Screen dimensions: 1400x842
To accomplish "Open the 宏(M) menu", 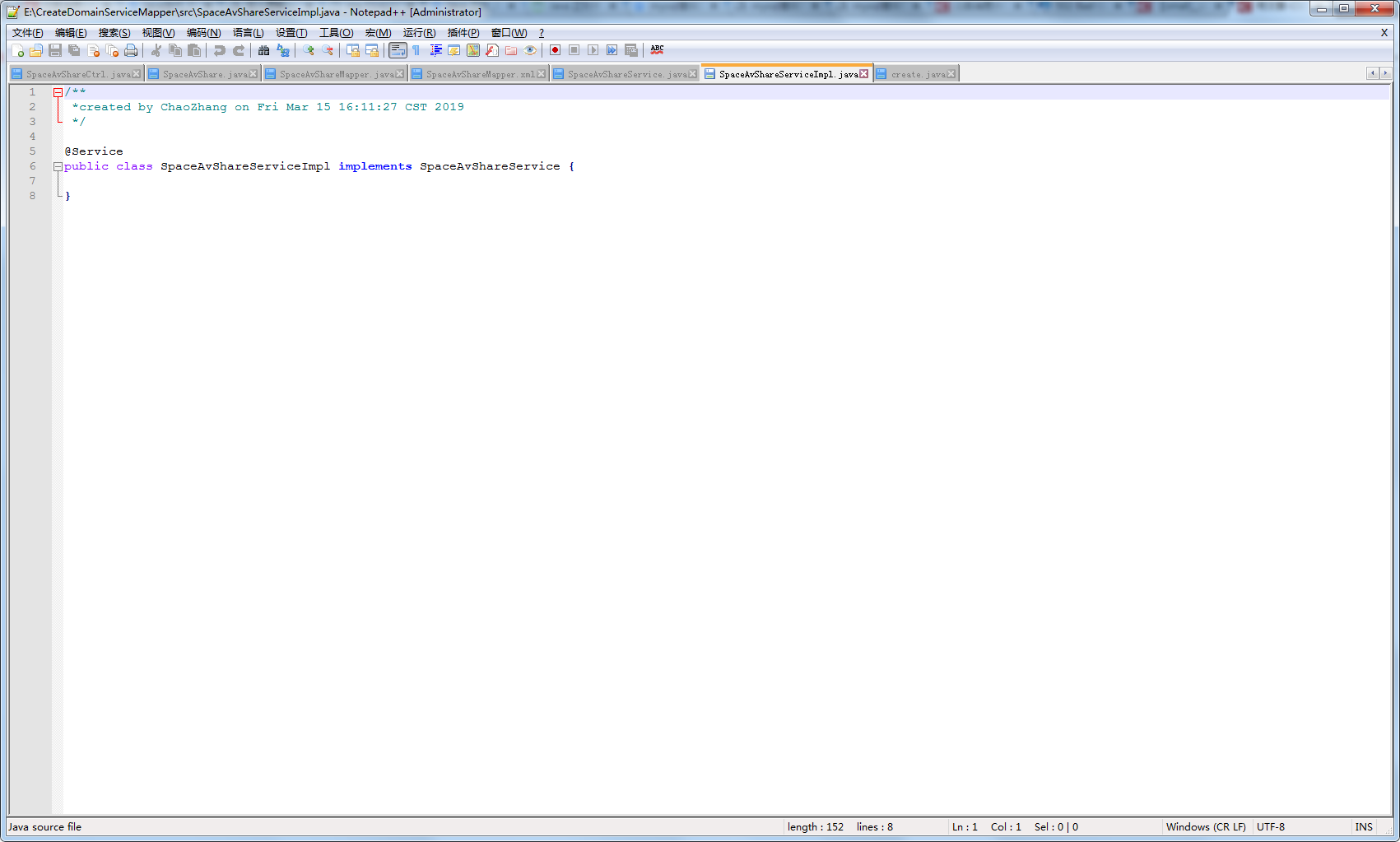I will [x=378, y=33].
